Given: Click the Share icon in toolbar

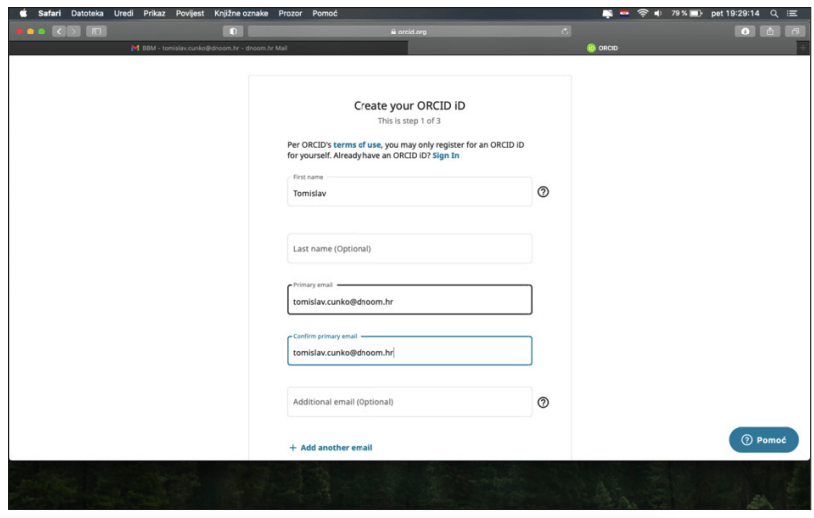Looking at the screenshot, I should pos(770,32).
